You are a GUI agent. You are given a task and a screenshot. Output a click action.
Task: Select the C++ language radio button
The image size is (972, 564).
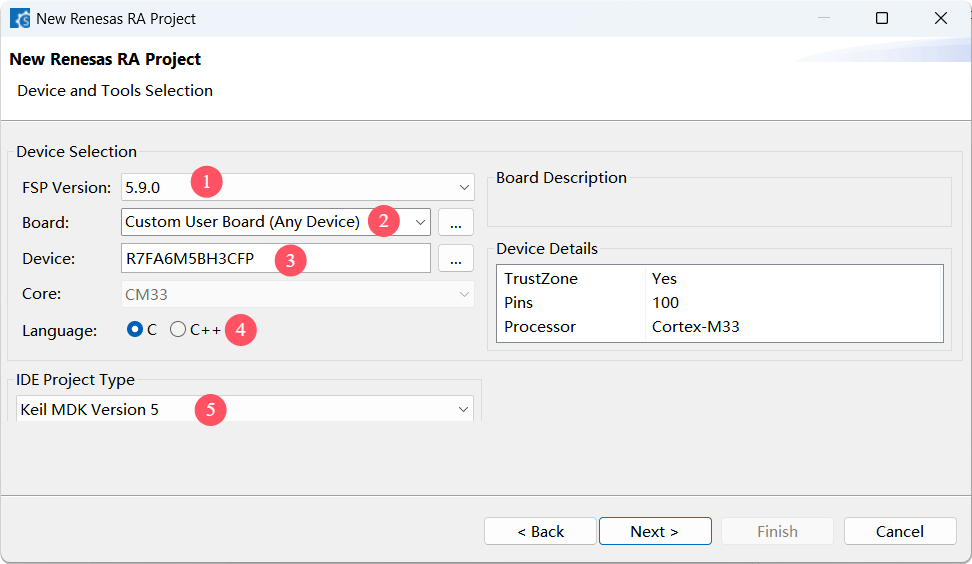click(178, 329)
